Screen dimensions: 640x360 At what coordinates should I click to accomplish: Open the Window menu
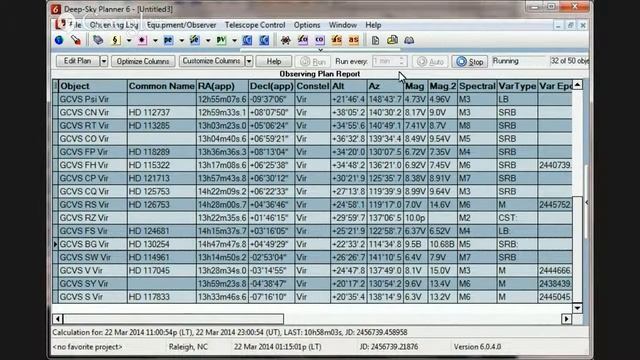pyautogui.click(x=343, y=25)
